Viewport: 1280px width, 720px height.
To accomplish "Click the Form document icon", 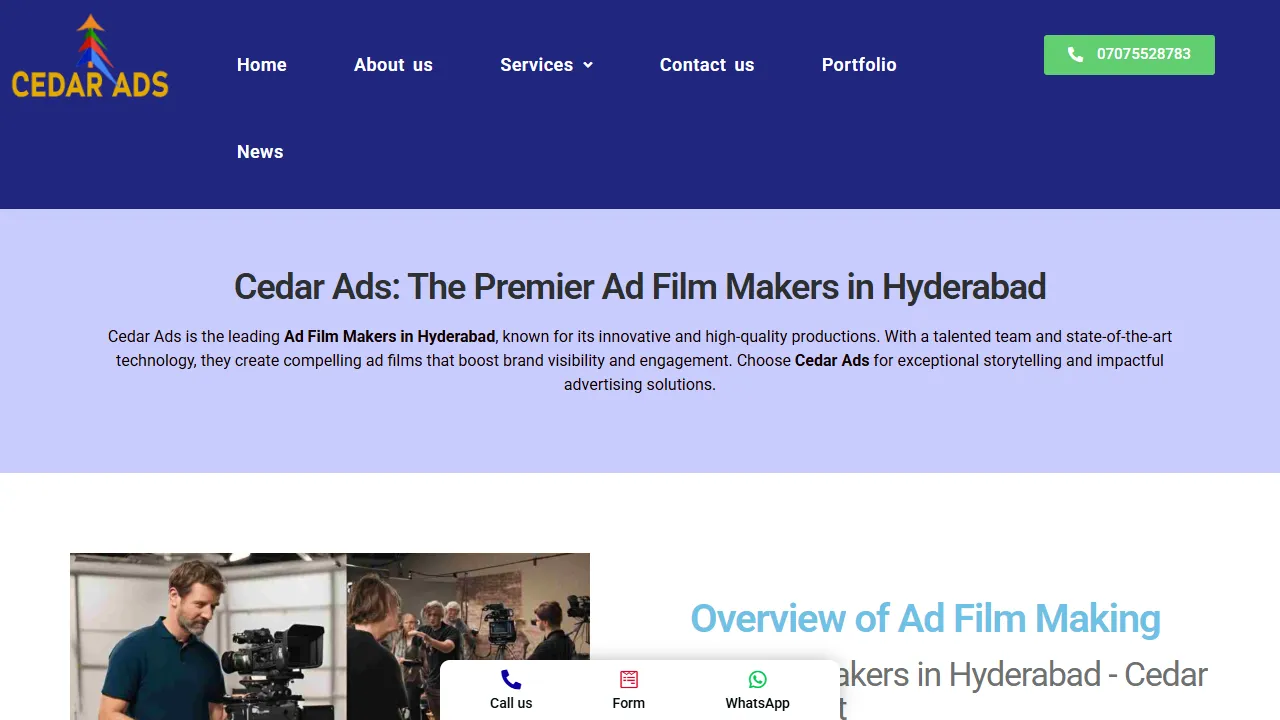I will click(x=628, y=679).
